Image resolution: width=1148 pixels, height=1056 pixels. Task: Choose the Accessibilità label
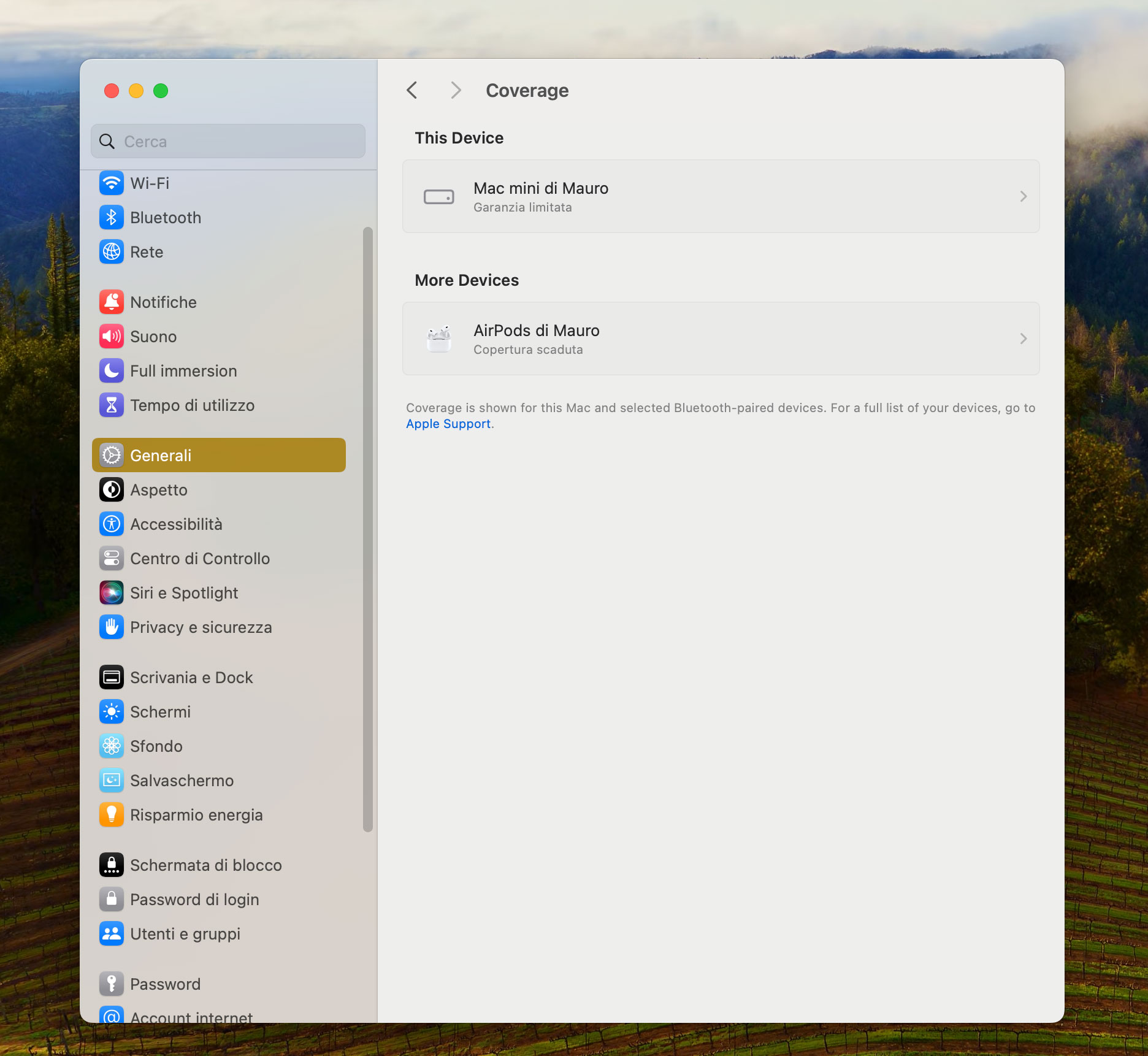[176, 524]
